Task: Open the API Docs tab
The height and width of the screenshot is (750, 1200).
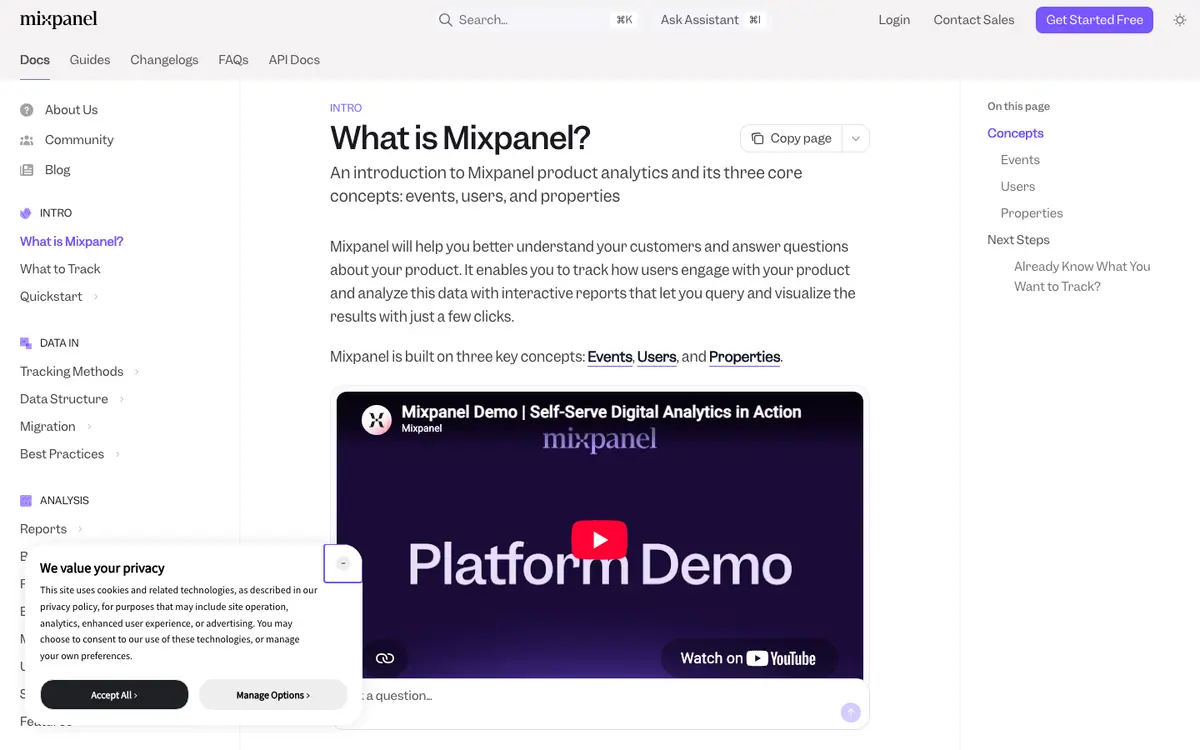Action: pyautogui.click(x=294, y=60)
